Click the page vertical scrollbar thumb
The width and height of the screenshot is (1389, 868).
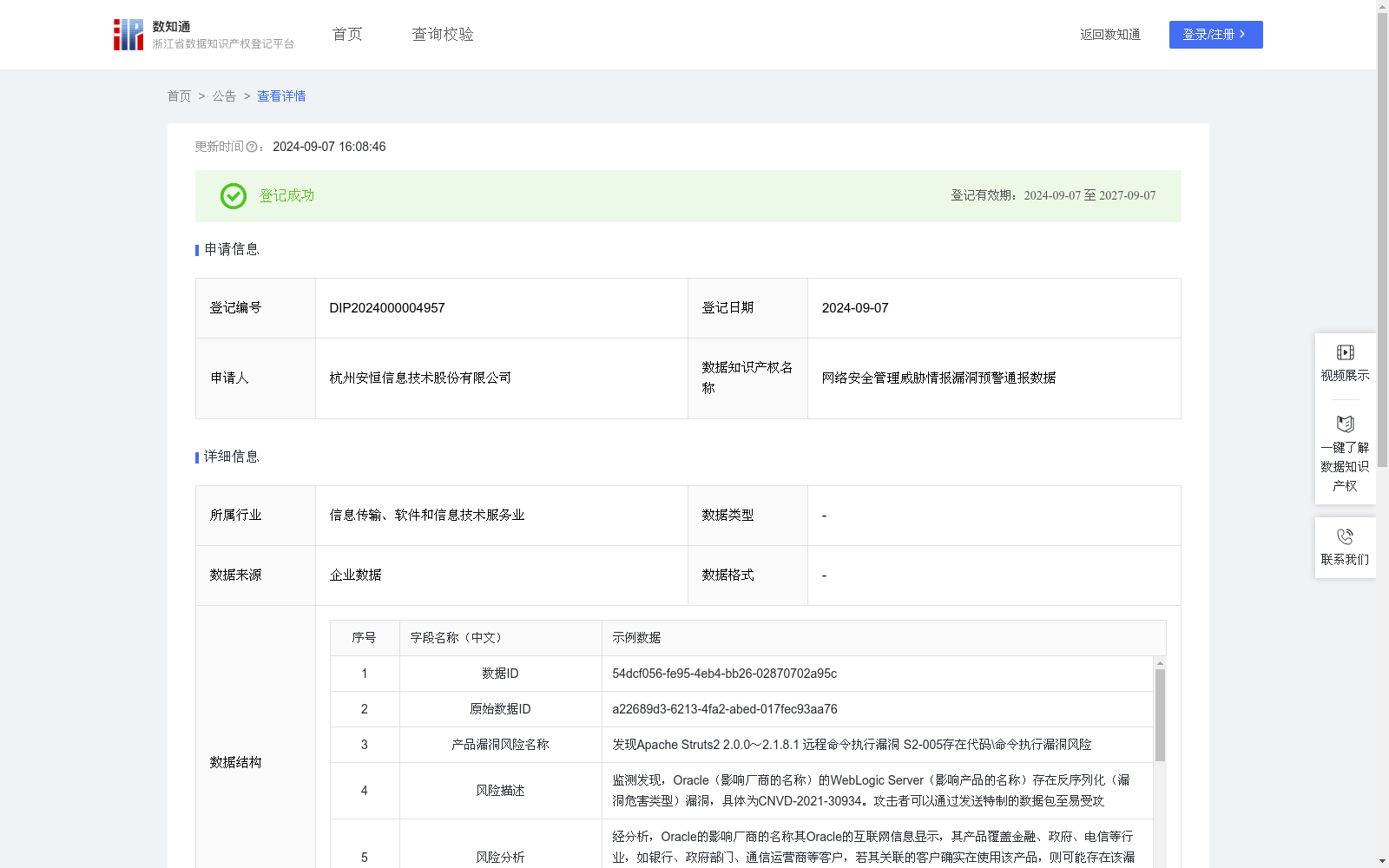1382,239
